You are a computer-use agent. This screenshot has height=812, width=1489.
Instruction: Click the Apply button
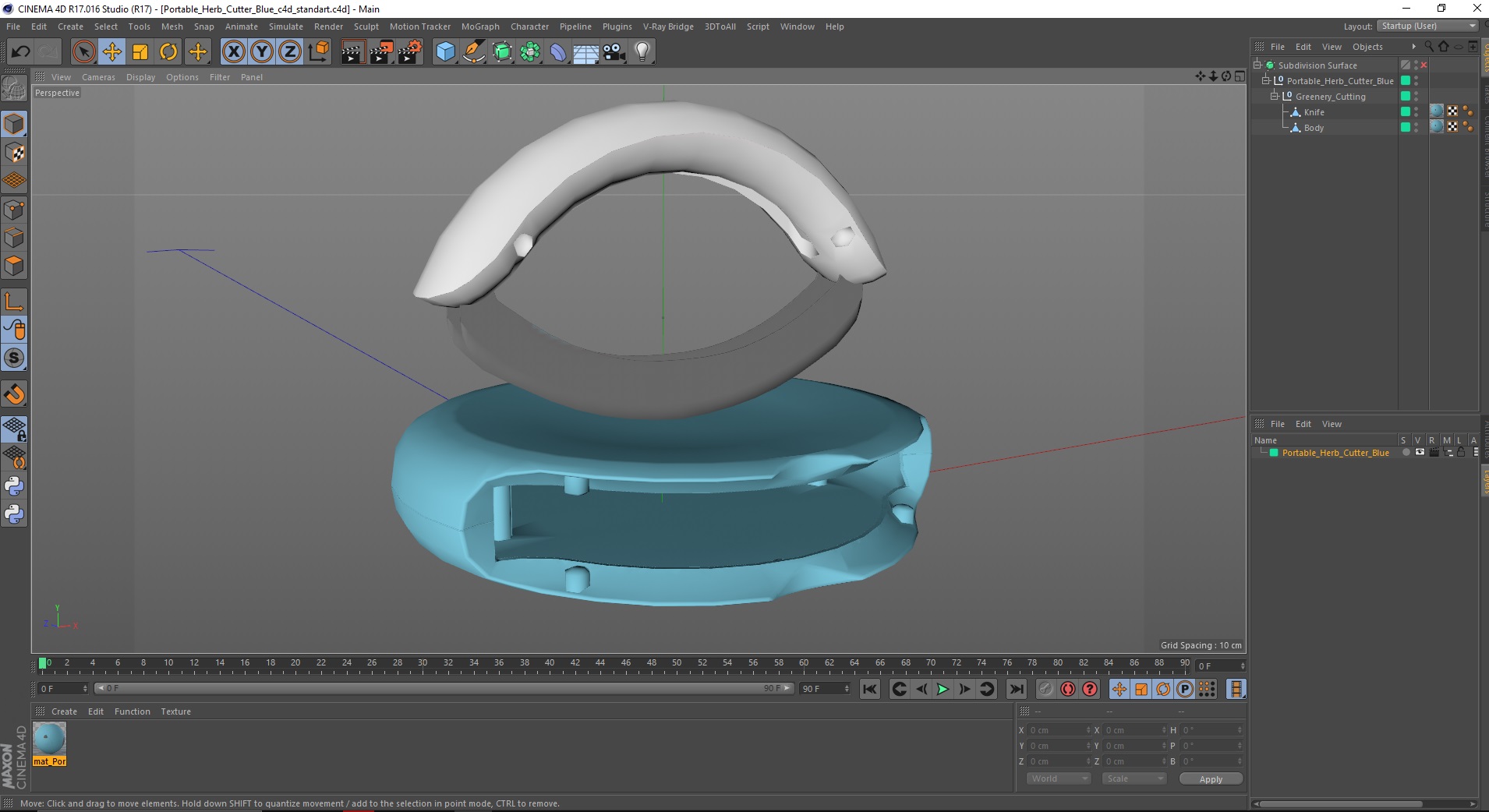click(x=1211, y=779)
